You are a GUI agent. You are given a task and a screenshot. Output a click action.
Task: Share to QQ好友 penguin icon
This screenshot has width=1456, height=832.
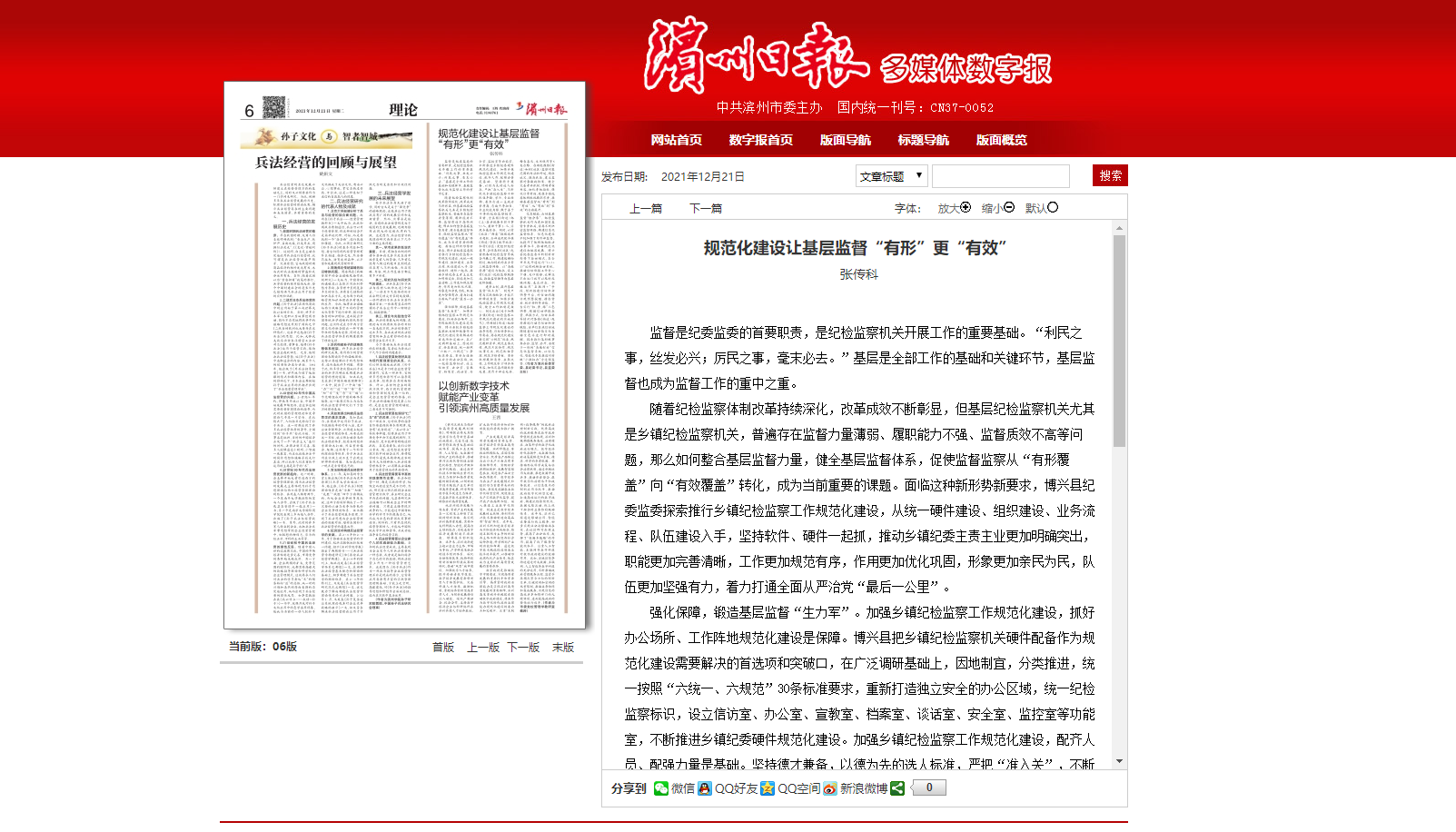point(705,788)
